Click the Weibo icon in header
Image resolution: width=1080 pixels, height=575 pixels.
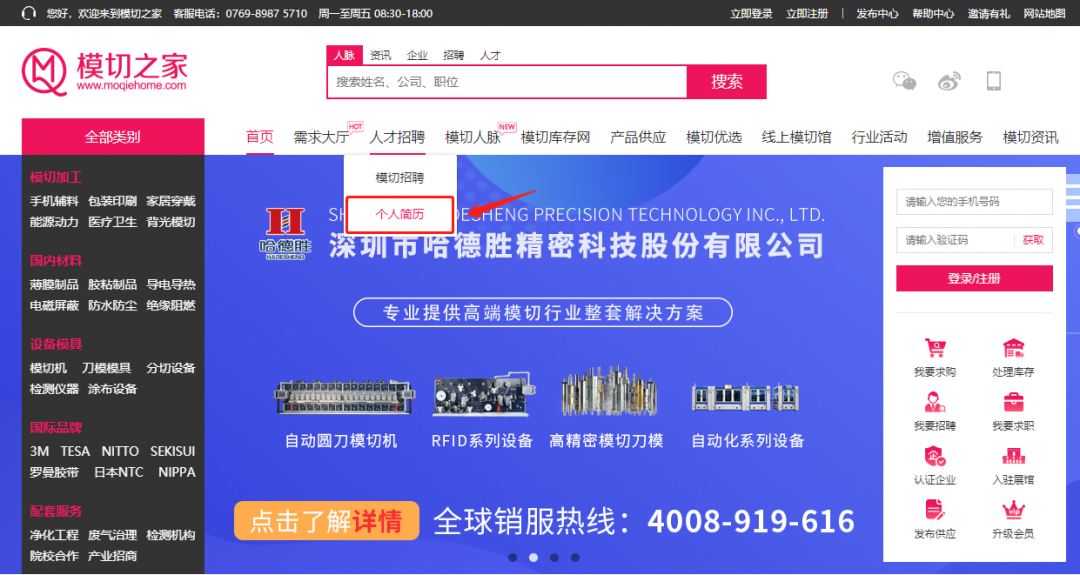click(x=949, y=81)
